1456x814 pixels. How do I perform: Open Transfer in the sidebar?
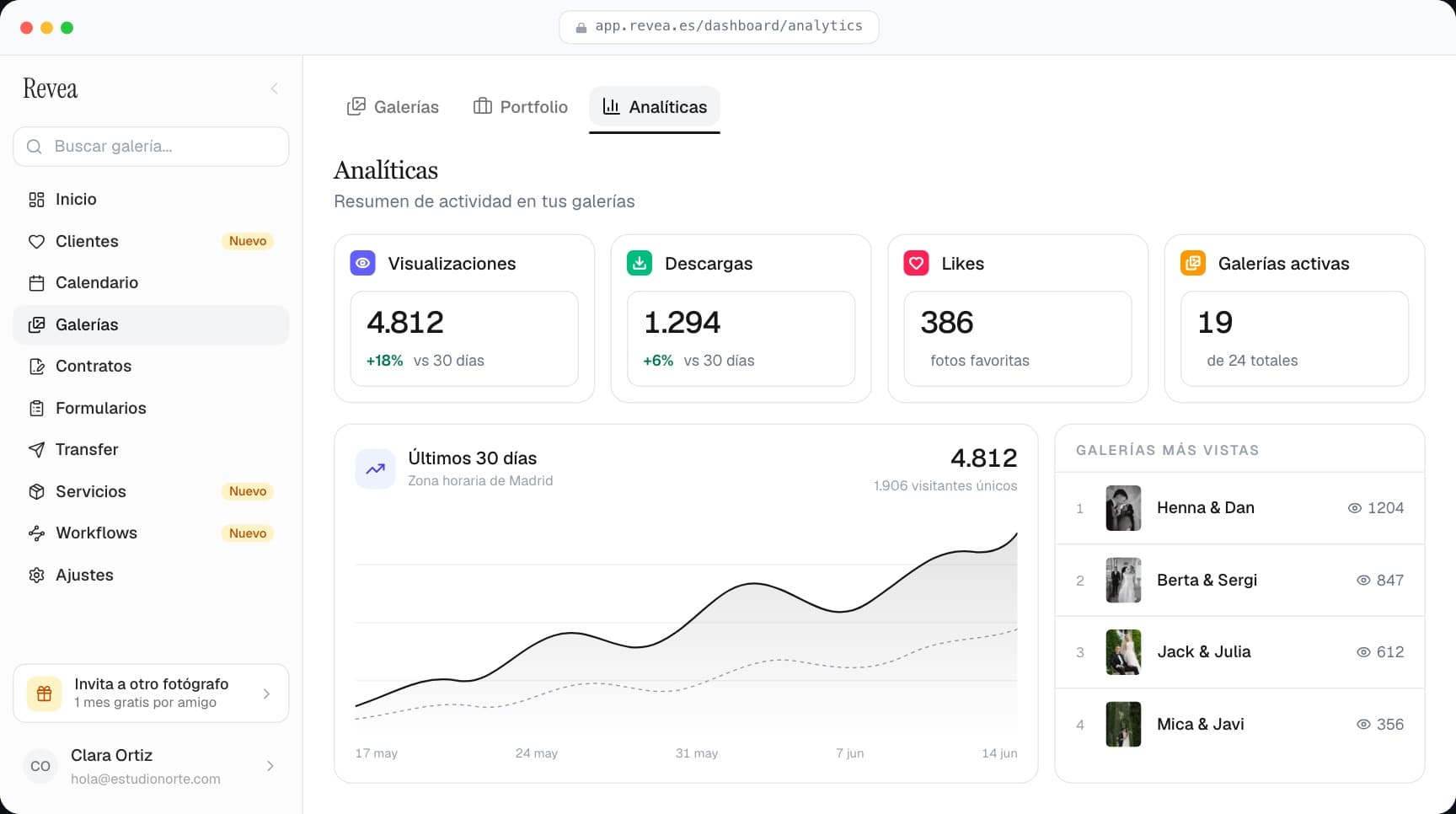coord(151,450)
